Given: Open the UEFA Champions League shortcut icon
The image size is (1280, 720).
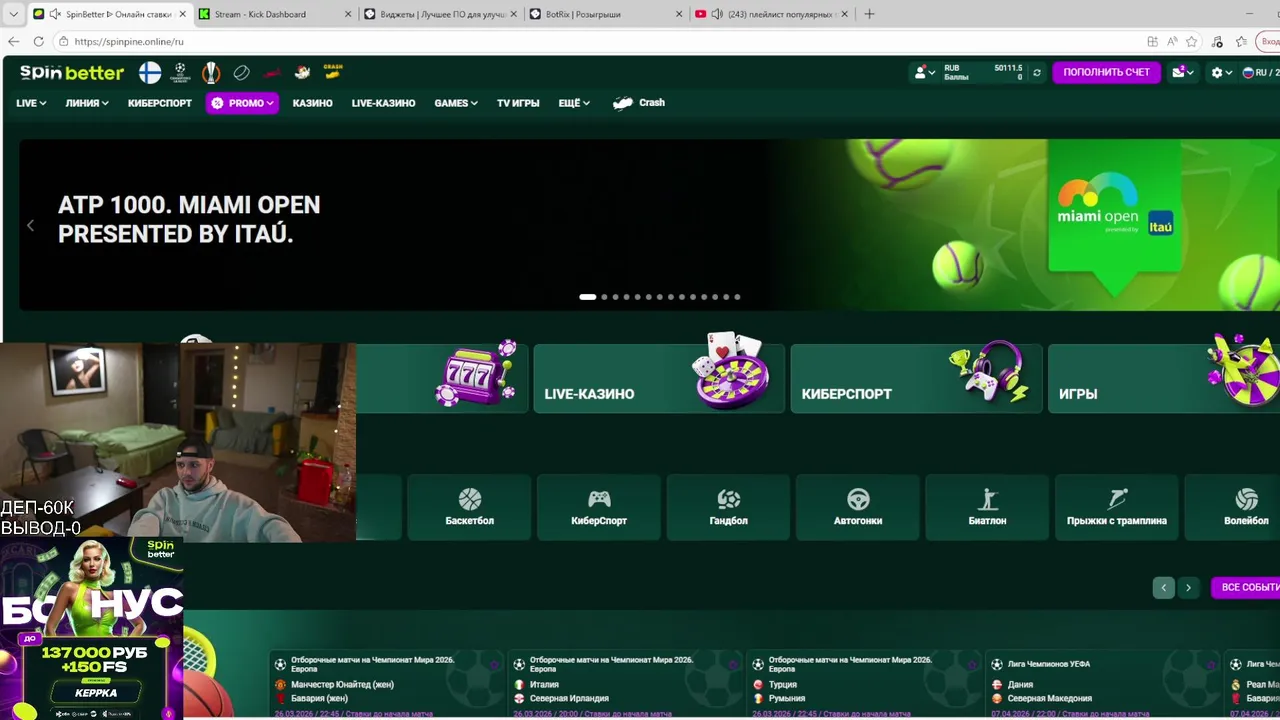Looking at the screenshot, I should coord(180,72).
